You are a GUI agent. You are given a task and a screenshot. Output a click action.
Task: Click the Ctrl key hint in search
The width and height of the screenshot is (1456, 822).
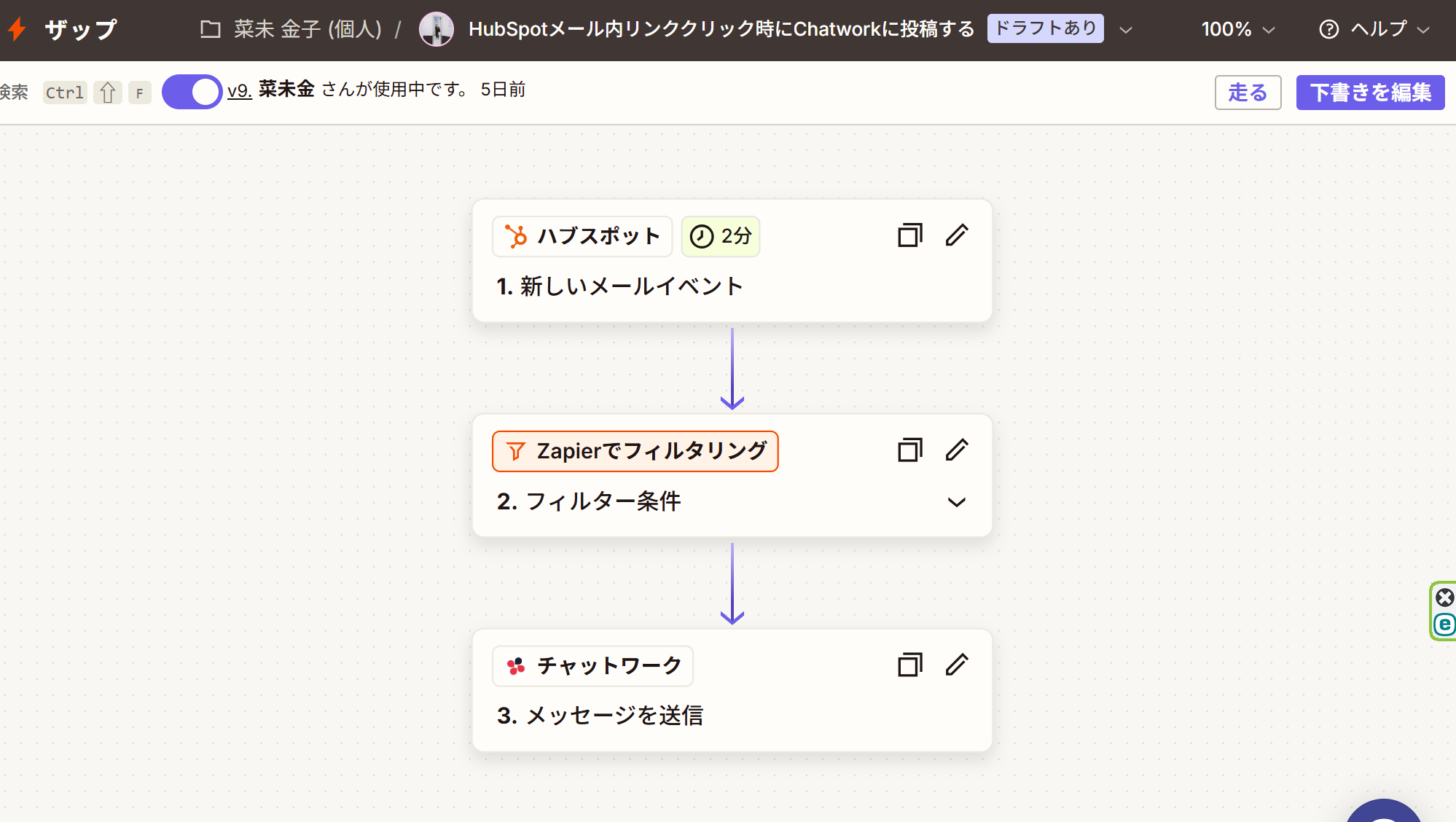click(x=65, y=93)
